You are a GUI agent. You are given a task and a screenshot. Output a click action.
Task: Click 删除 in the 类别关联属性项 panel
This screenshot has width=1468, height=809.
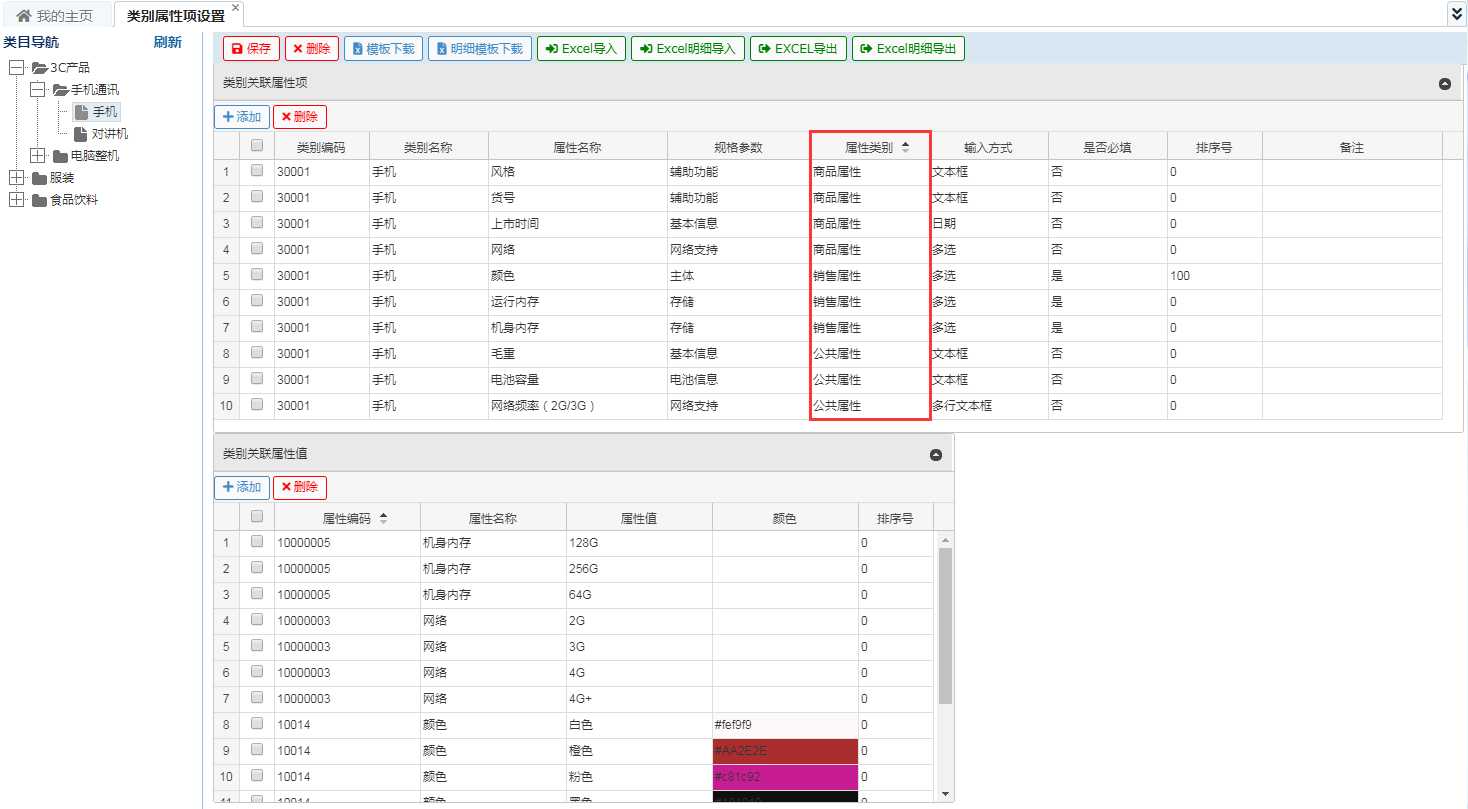(x=300, y=117)
